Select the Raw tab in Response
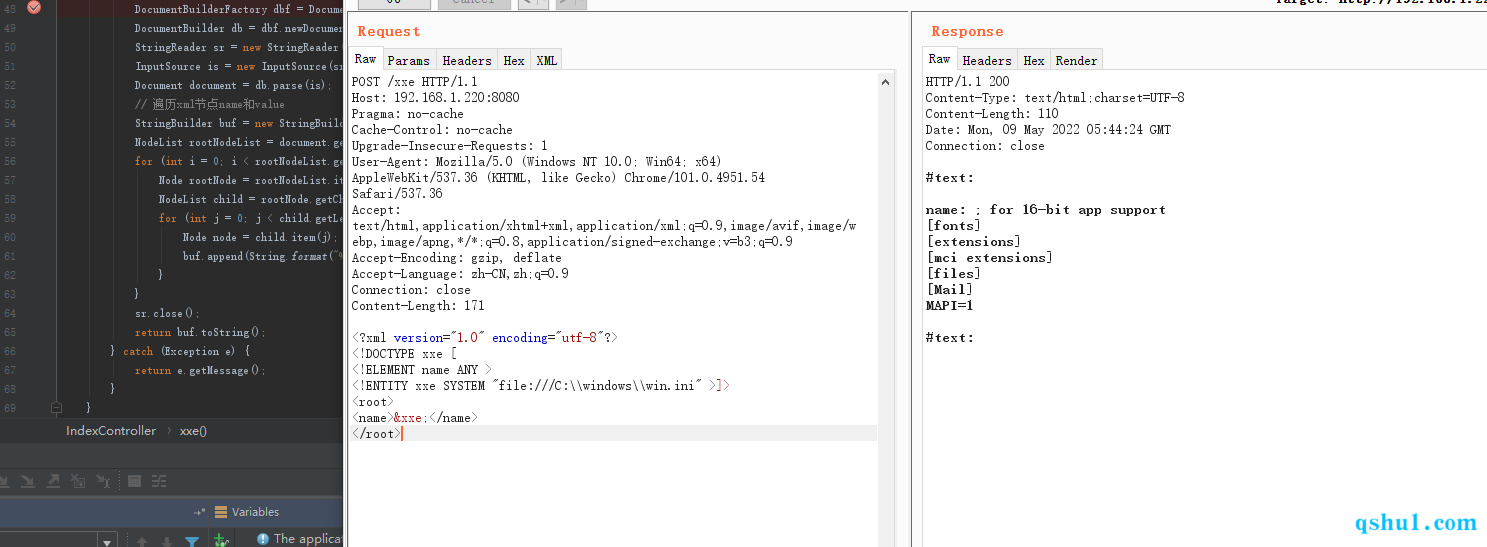The image size is (1487, 547). (x=940, y=59)
